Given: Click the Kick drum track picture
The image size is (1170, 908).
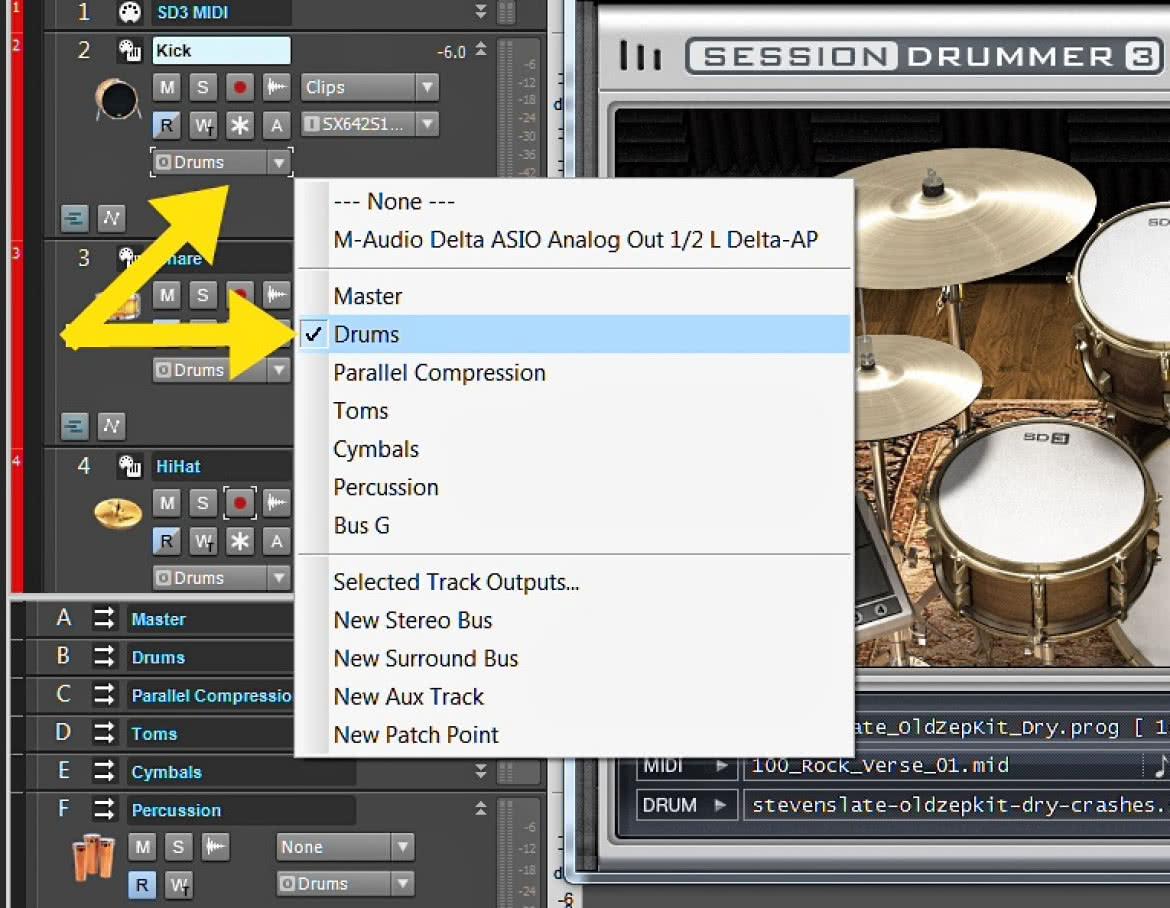Looking at the screenshot, I should tap(118, 100).
